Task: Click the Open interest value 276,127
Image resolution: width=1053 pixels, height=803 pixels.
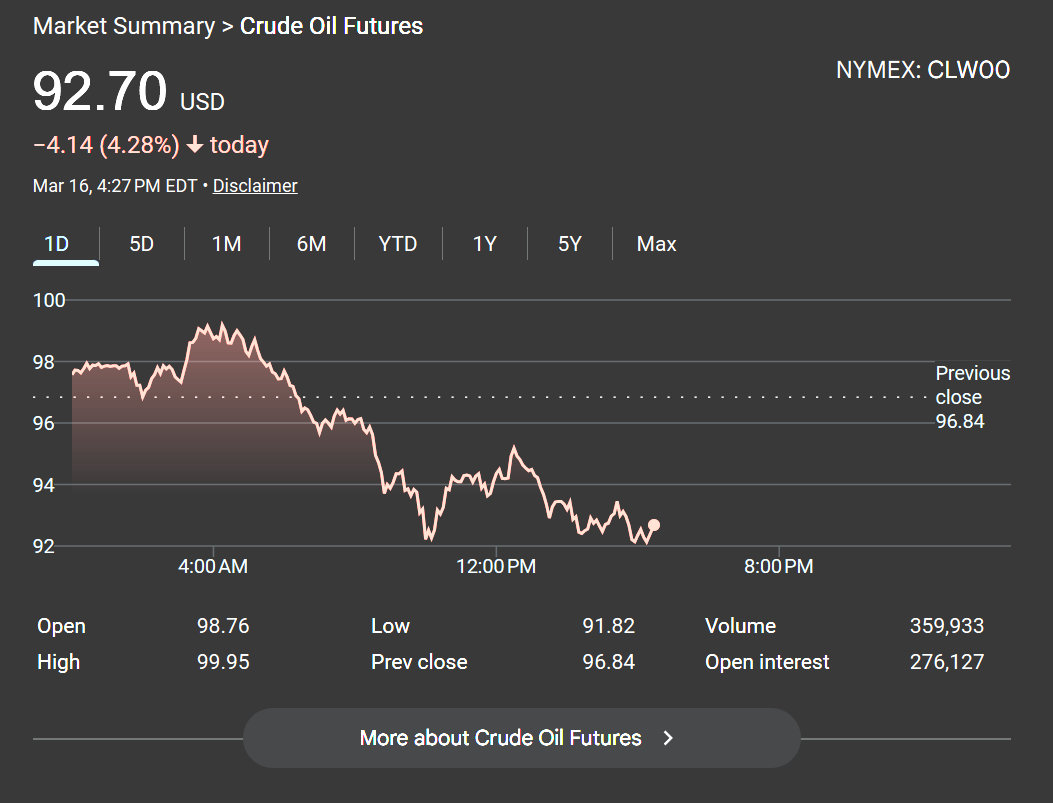Action: click(x=946, y=662)
